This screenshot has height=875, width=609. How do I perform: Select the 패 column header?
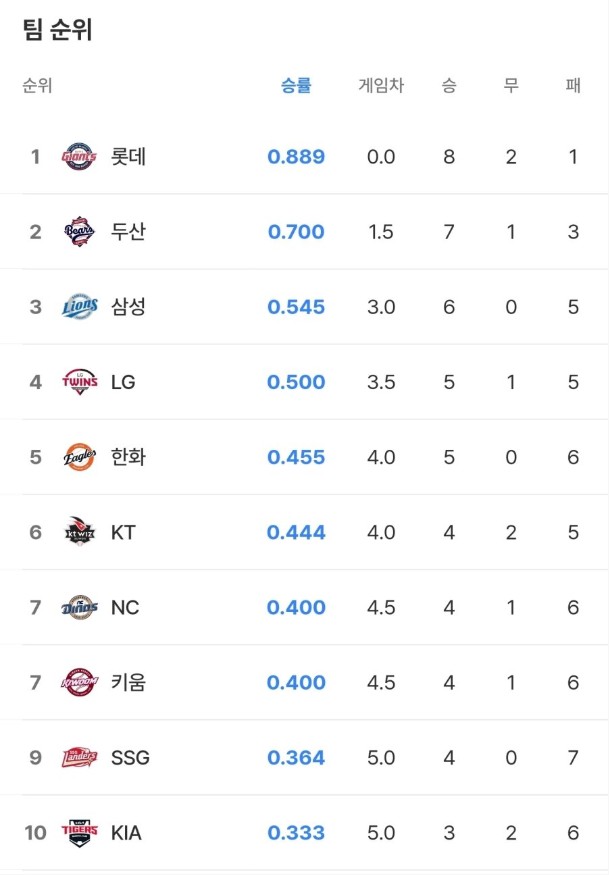573,86
